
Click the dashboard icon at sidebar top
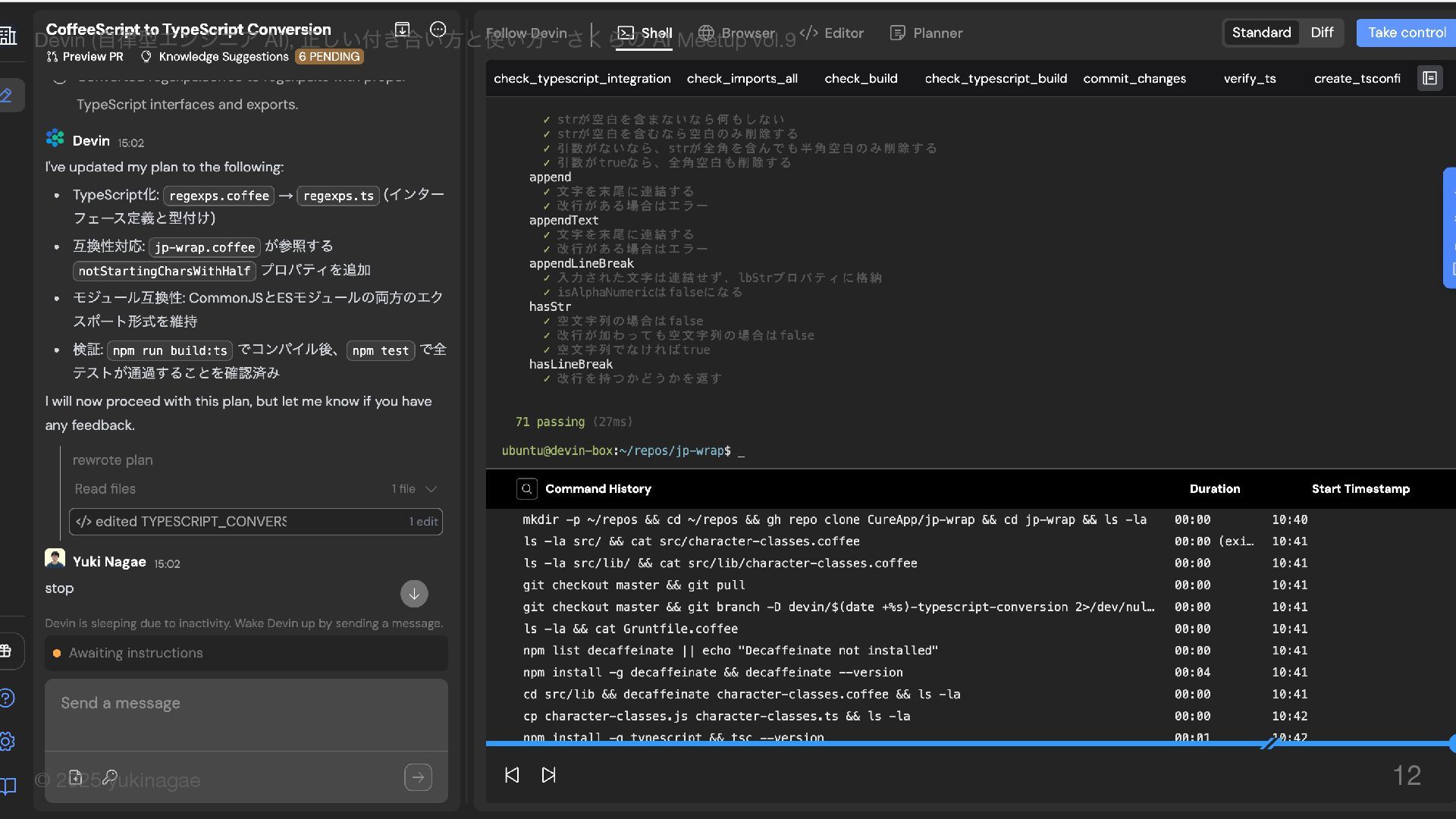coord(8,35)
